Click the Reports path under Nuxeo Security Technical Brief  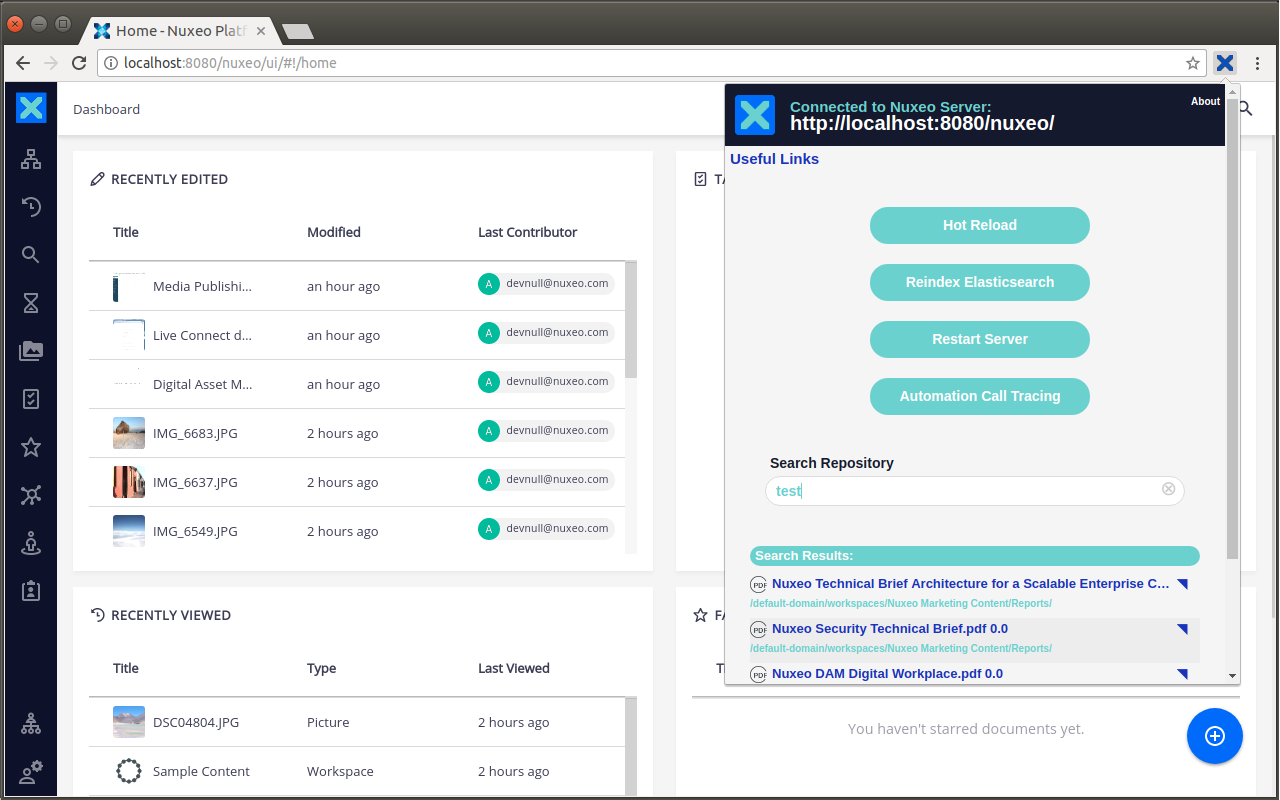pyautogui.click(x=901, y=649)
